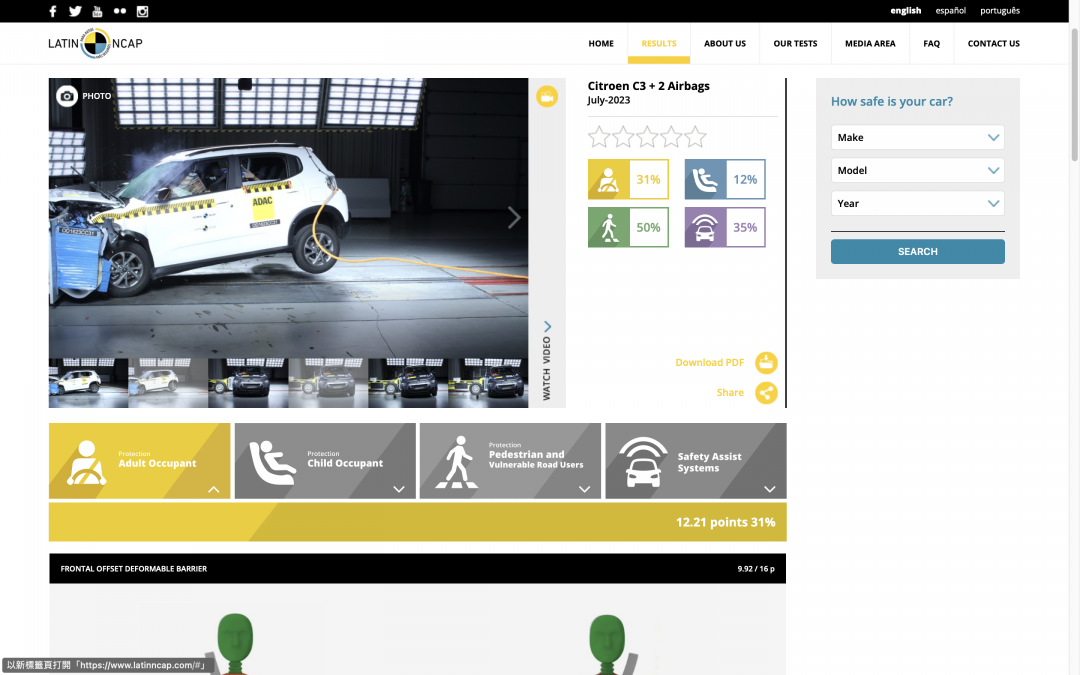Expand the Child Occupant protection section
The height and width of the screenshot is (675, 1080).
(x=325, y=461)
